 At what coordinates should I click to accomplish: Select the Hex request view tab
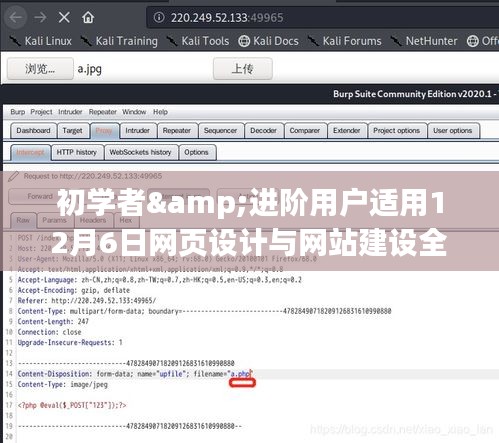pyautogui.click(x=126, y=220)
